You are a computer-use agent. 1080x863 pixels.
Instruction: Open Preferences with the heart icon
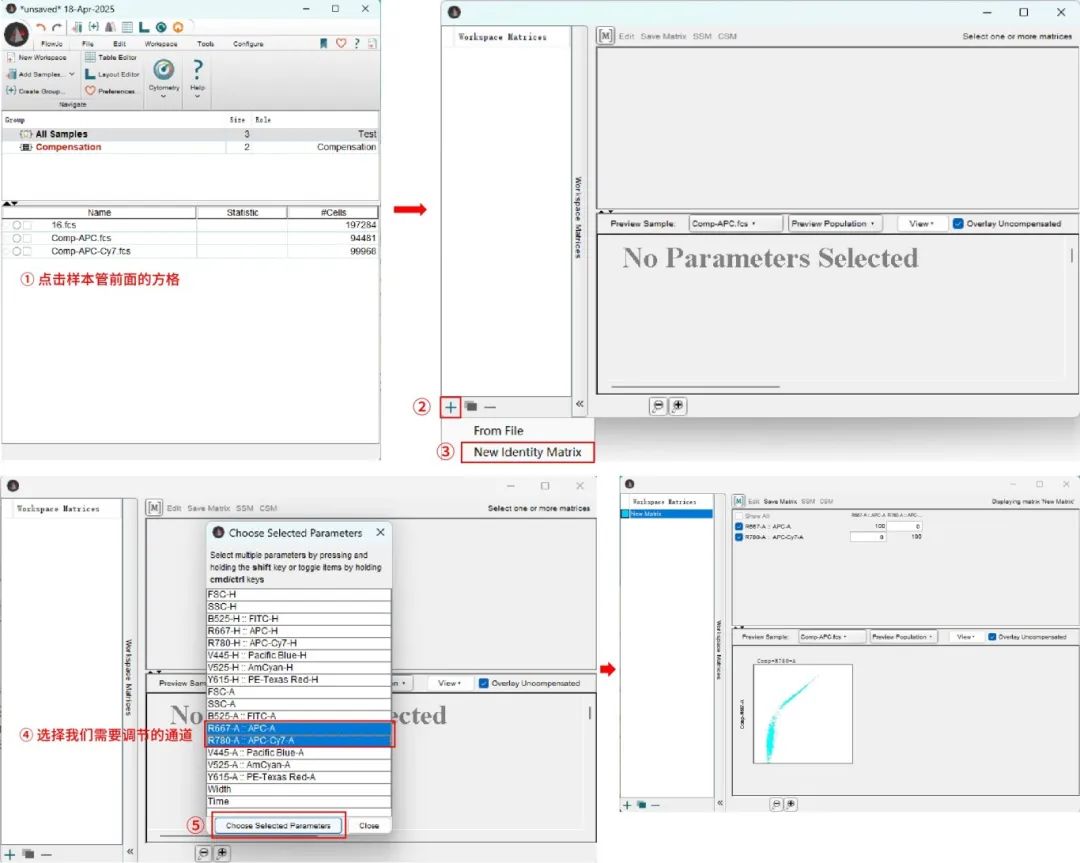[x=90, y=91]
